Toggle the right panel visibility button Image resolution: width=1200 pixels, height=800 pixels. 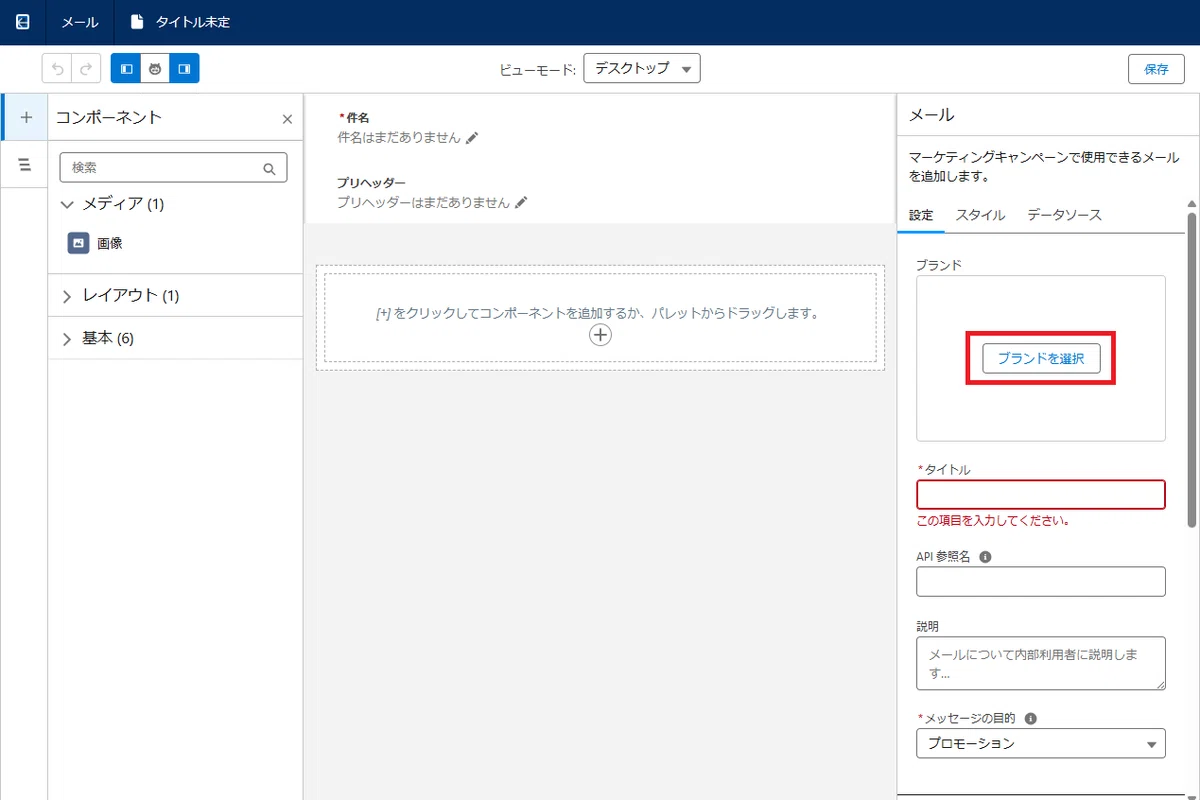[184, 69]
